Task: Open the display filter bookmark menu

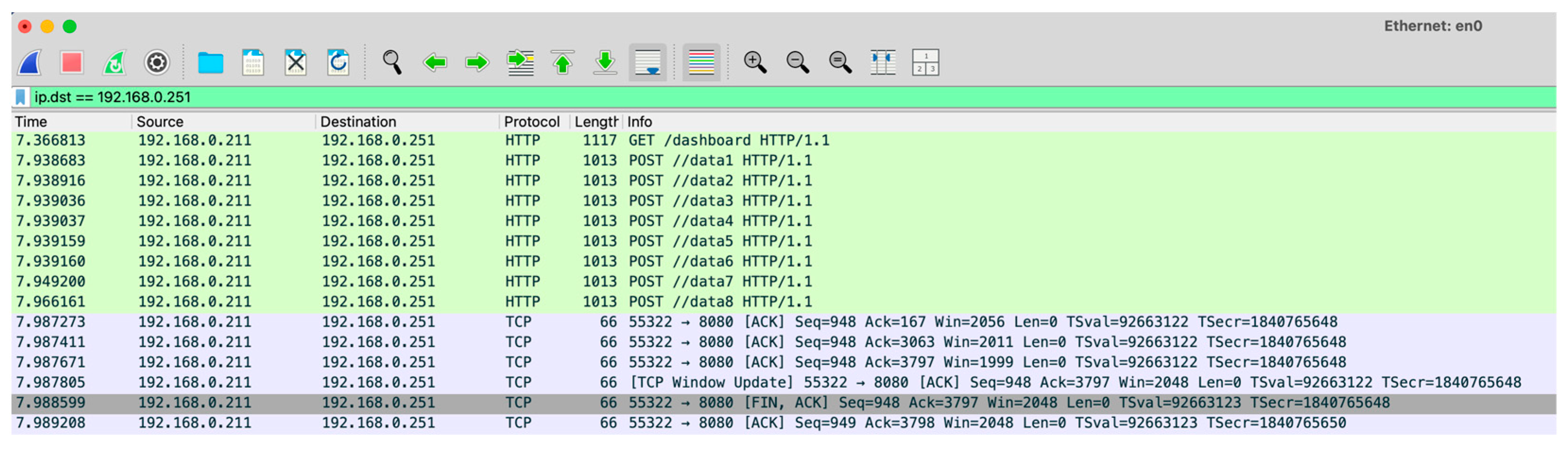Action: click(20, 97)
